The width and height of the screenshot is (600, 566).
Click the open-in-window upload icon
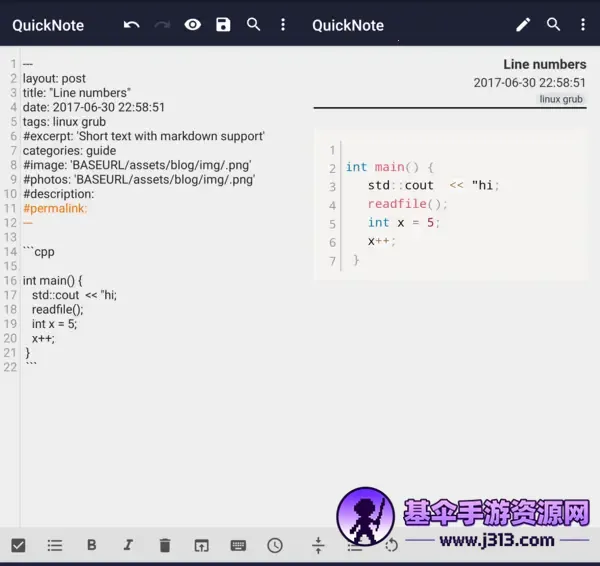pos(201,545)
